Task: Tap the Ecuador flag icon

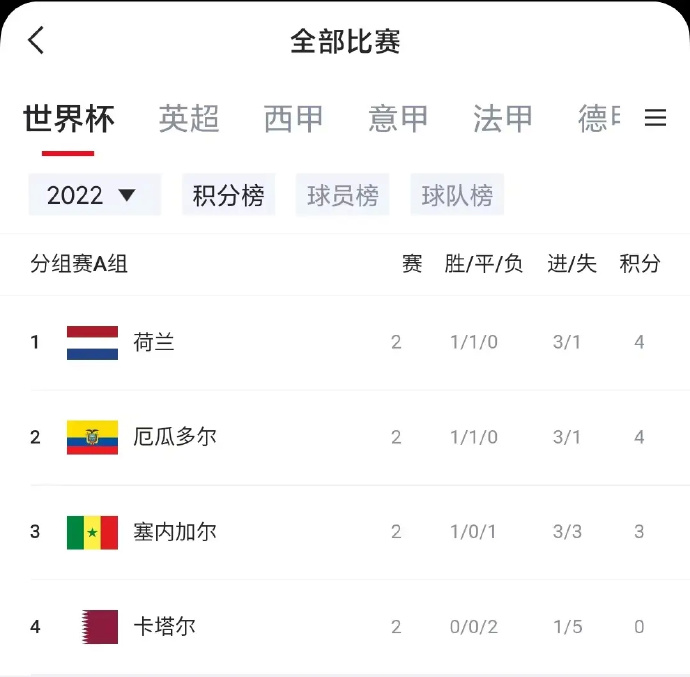Action: [92, 437]
